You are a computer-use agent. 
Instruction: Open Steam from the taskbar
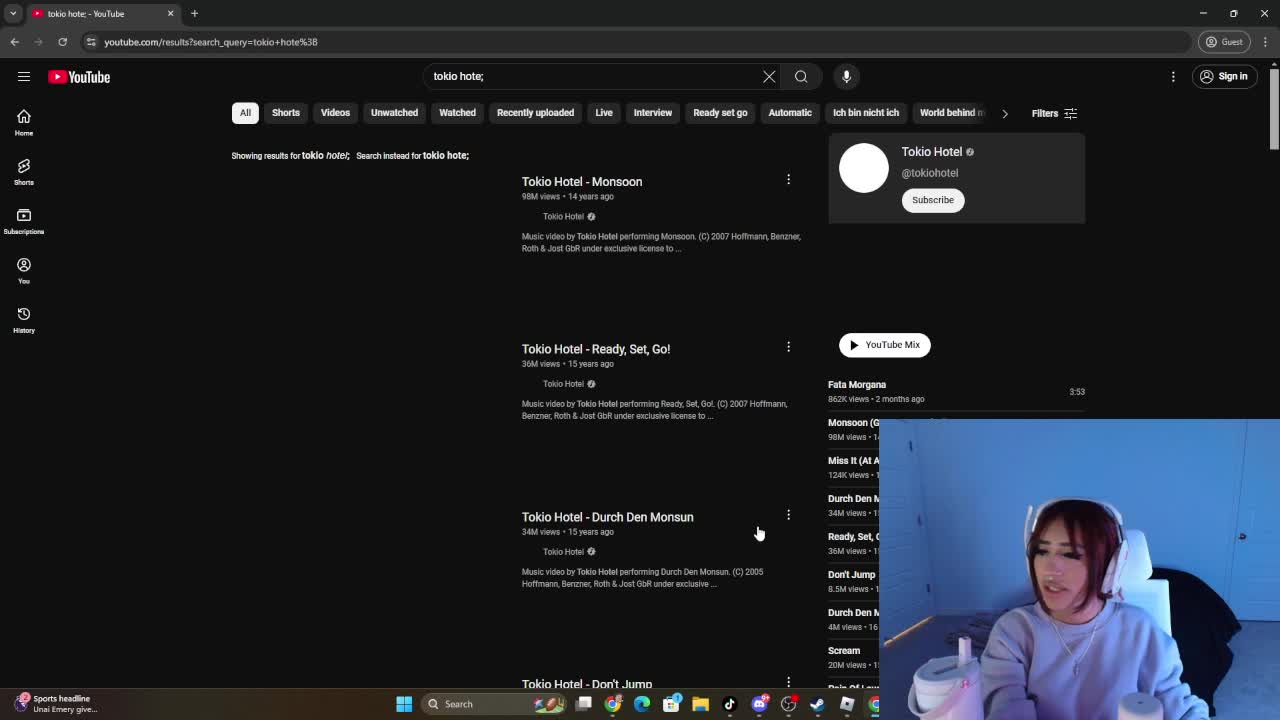point(817,704)
